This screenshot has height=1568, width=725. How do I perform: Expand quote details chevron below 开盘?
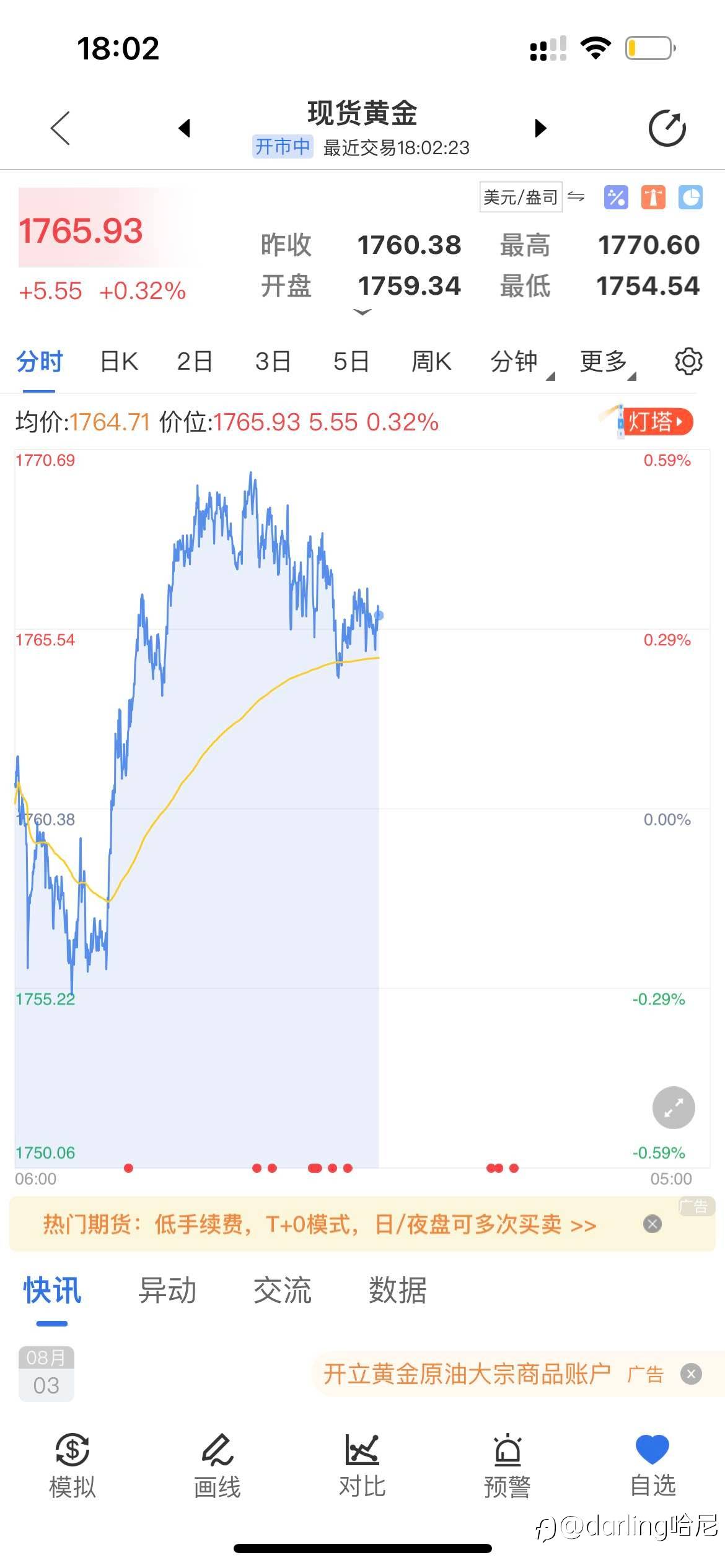click(x=362, y=313)
